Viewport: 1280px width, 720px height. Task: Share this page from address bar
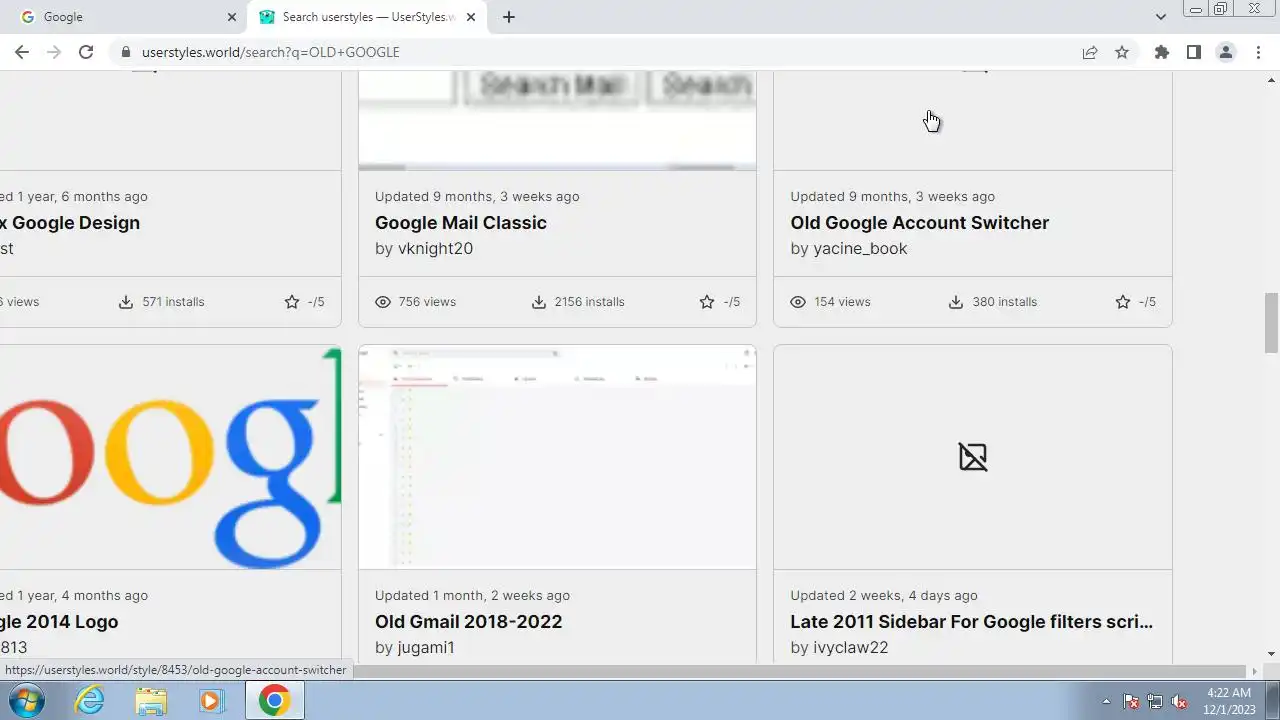(x=1090, y=52)
